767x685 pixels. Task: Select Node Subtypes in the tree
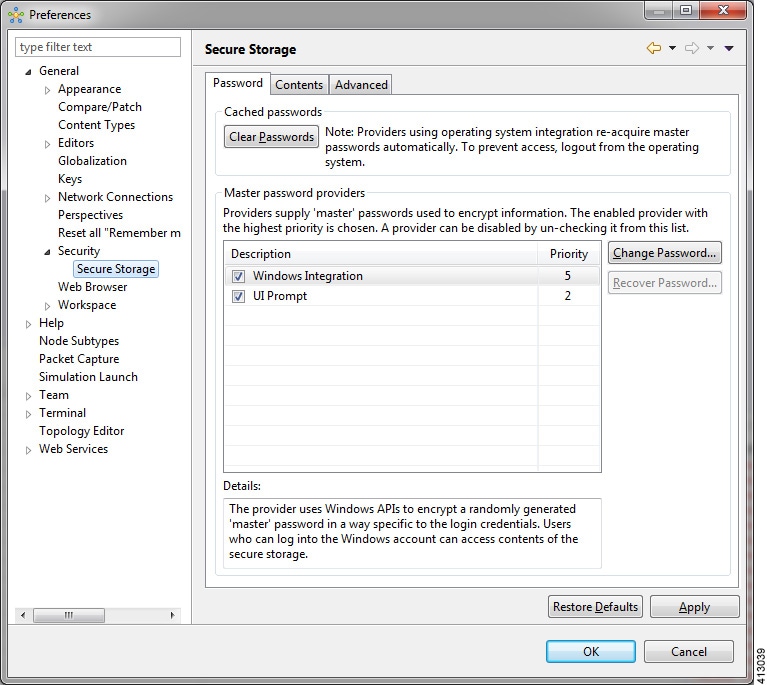coord(79,341)
